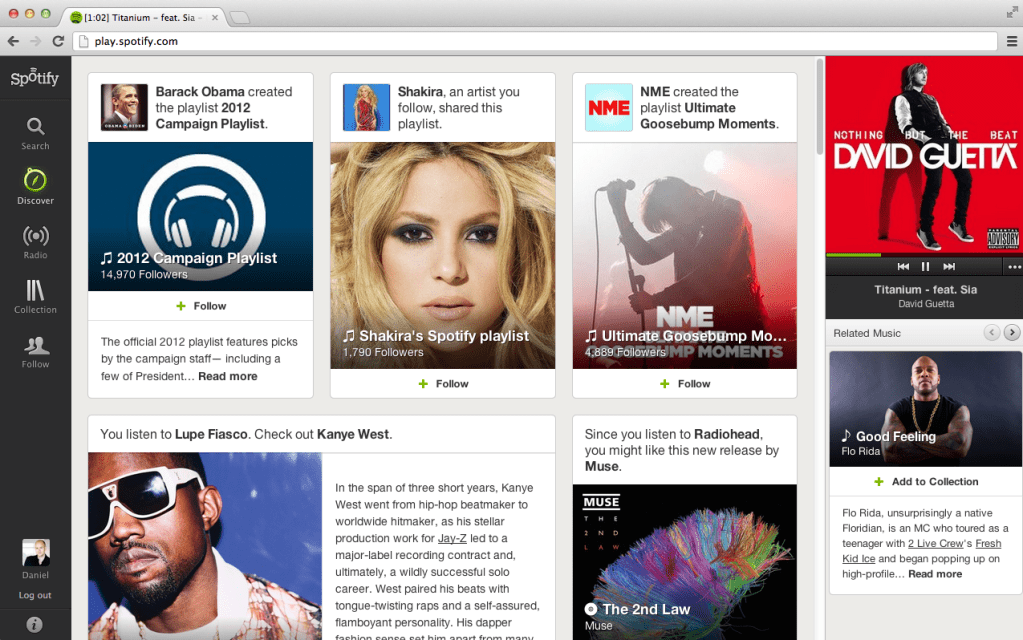
Task: Open the NME Ultimate Goosebump cover image
Action: point(684,256)
